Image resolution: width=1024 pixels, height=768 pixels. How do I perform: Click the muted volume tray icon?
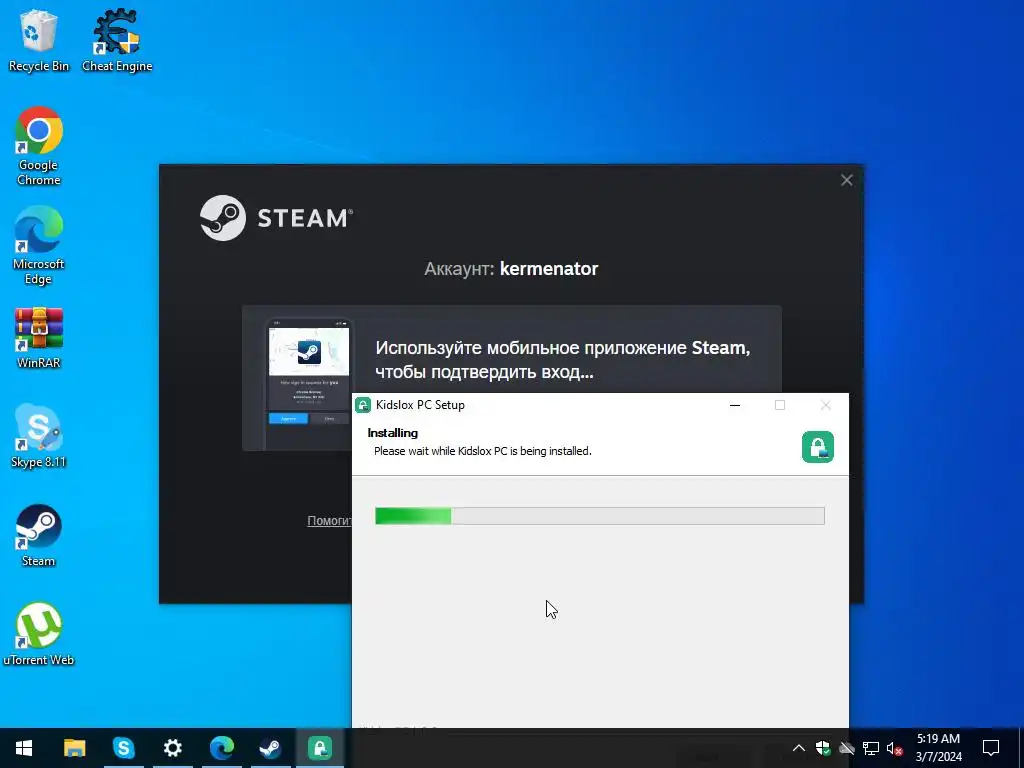click(x=894, y=748)
